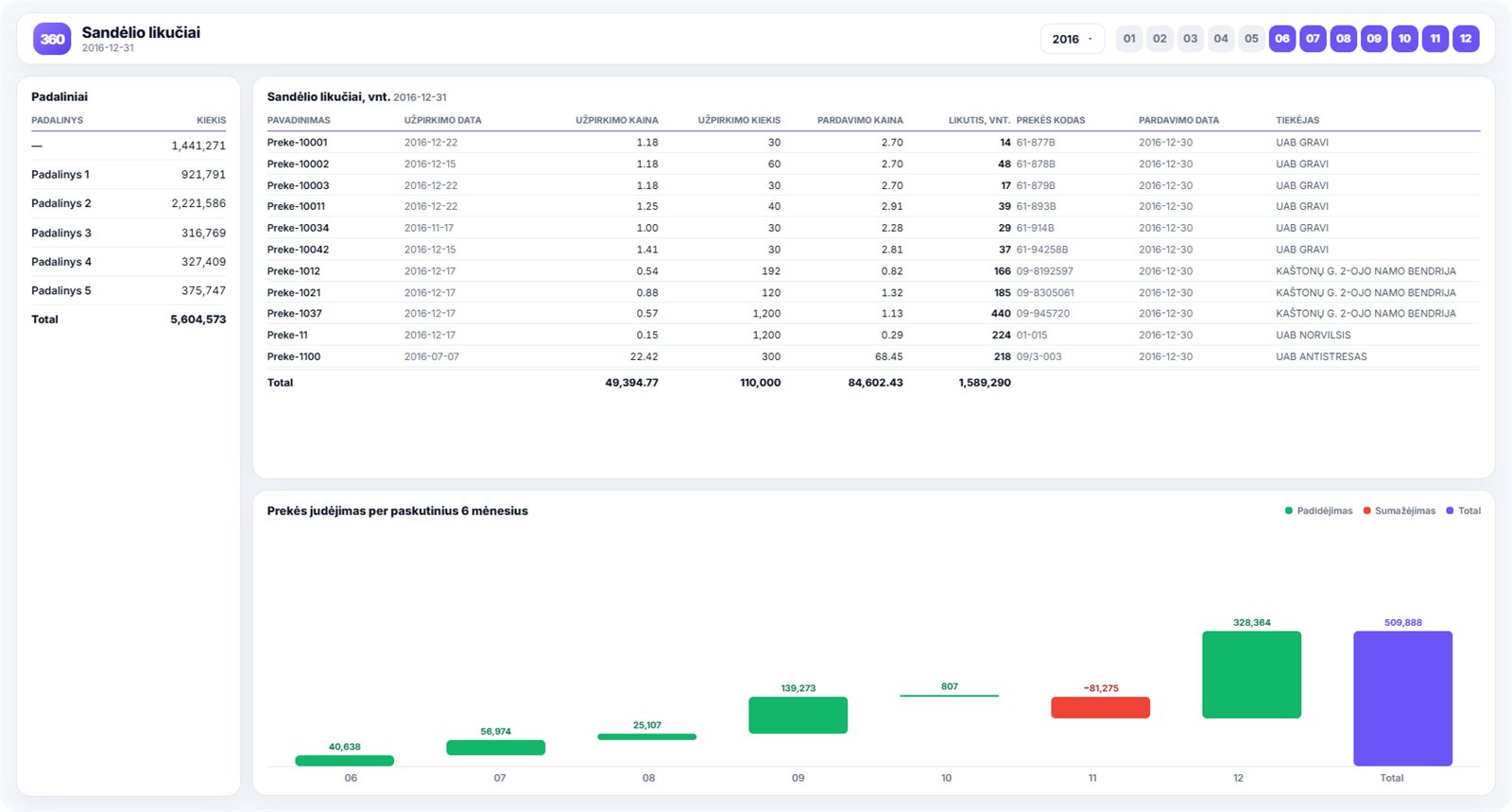Select Padalinys 1 row
1512x812 pixels.
click(129, 175)
